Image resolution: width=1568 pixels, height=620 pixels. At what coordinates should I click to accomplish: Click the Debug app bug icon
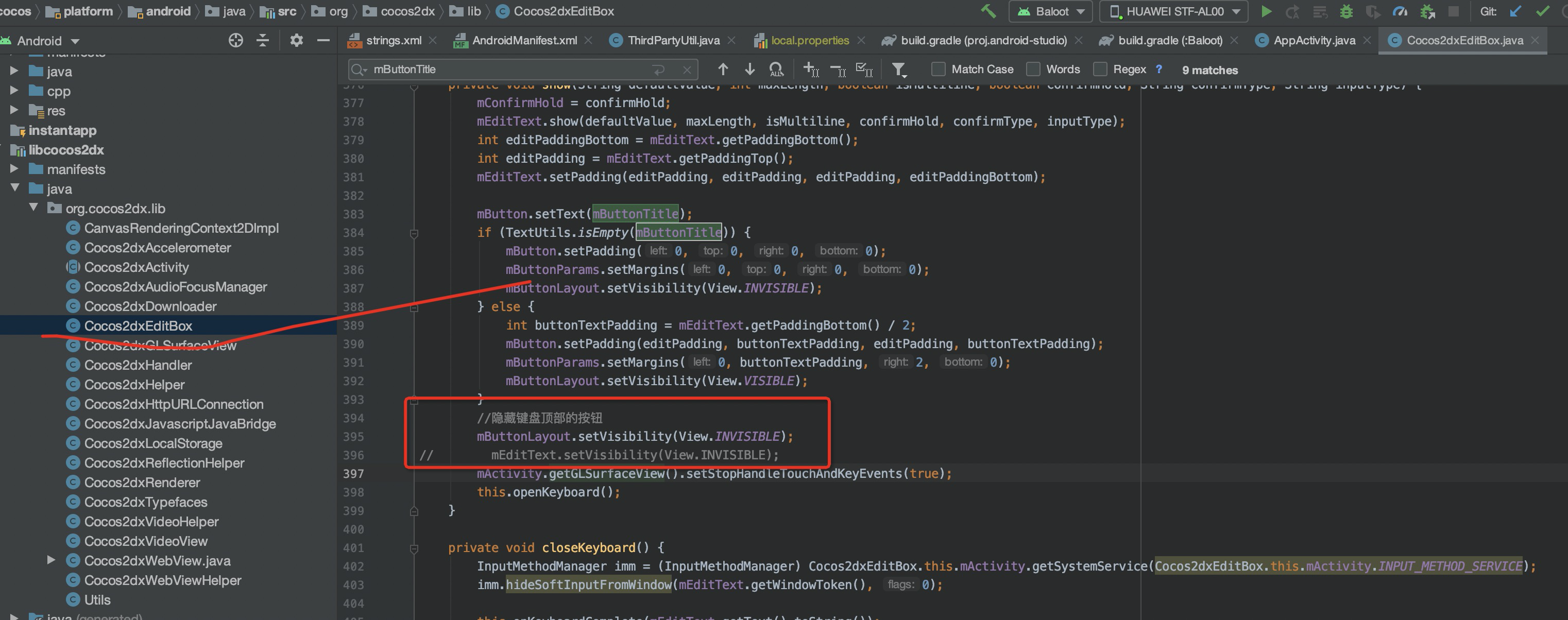1347,11
